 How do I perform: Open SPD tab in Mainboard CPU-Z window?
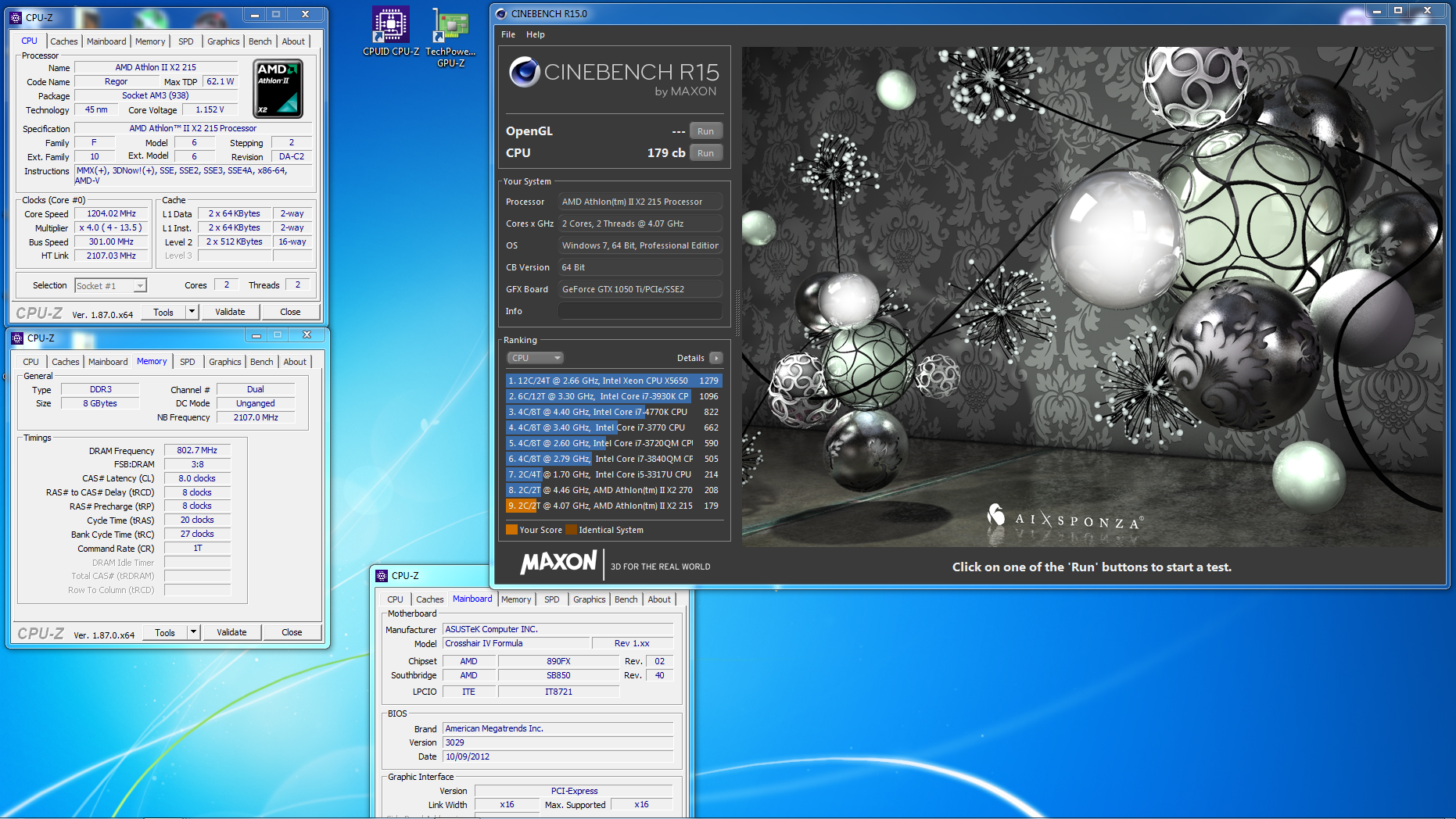(552, 599)
